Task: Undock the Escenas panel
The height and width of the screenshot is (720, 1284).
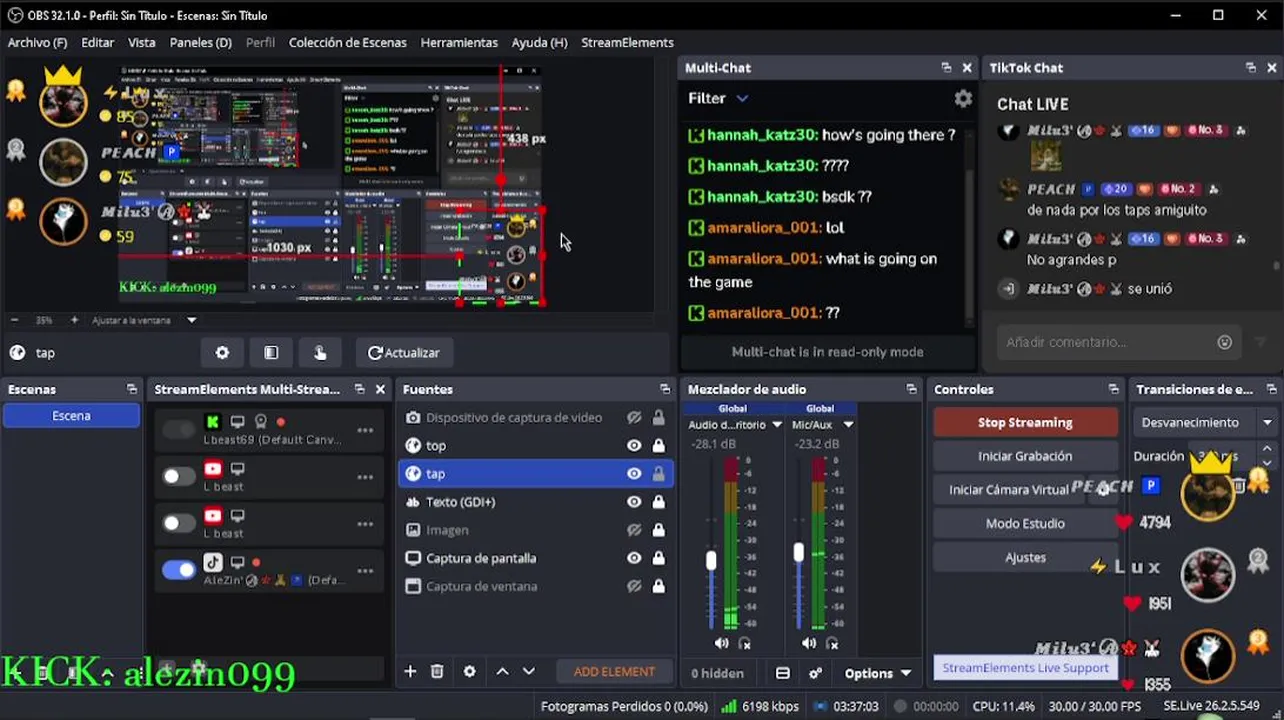Action: coord(131,389)
